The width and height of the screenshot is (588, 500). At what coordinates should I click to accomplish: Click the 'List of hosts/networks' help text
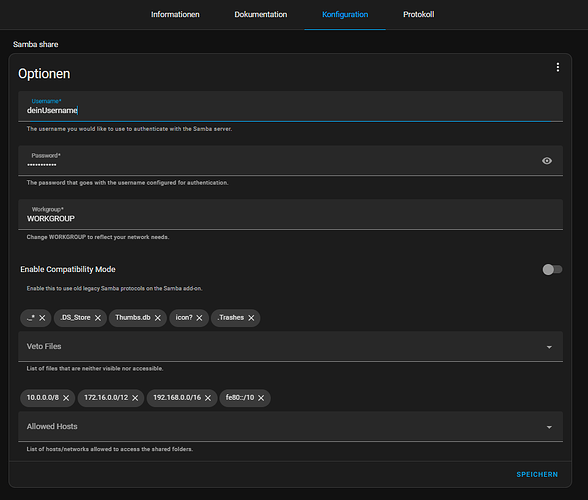(x=110, y=449)
